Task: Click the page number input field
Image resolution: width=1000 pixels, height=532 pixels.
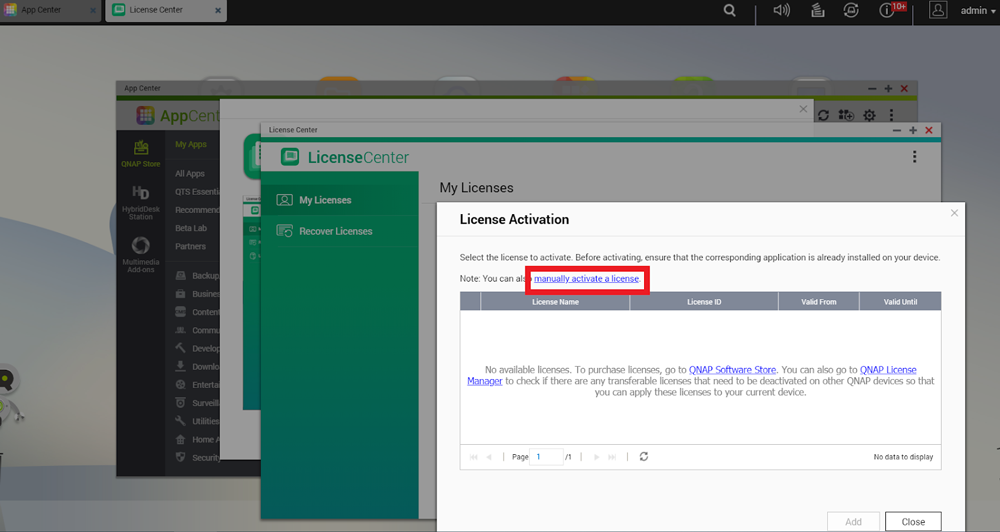Action: (x=547, y=457)
